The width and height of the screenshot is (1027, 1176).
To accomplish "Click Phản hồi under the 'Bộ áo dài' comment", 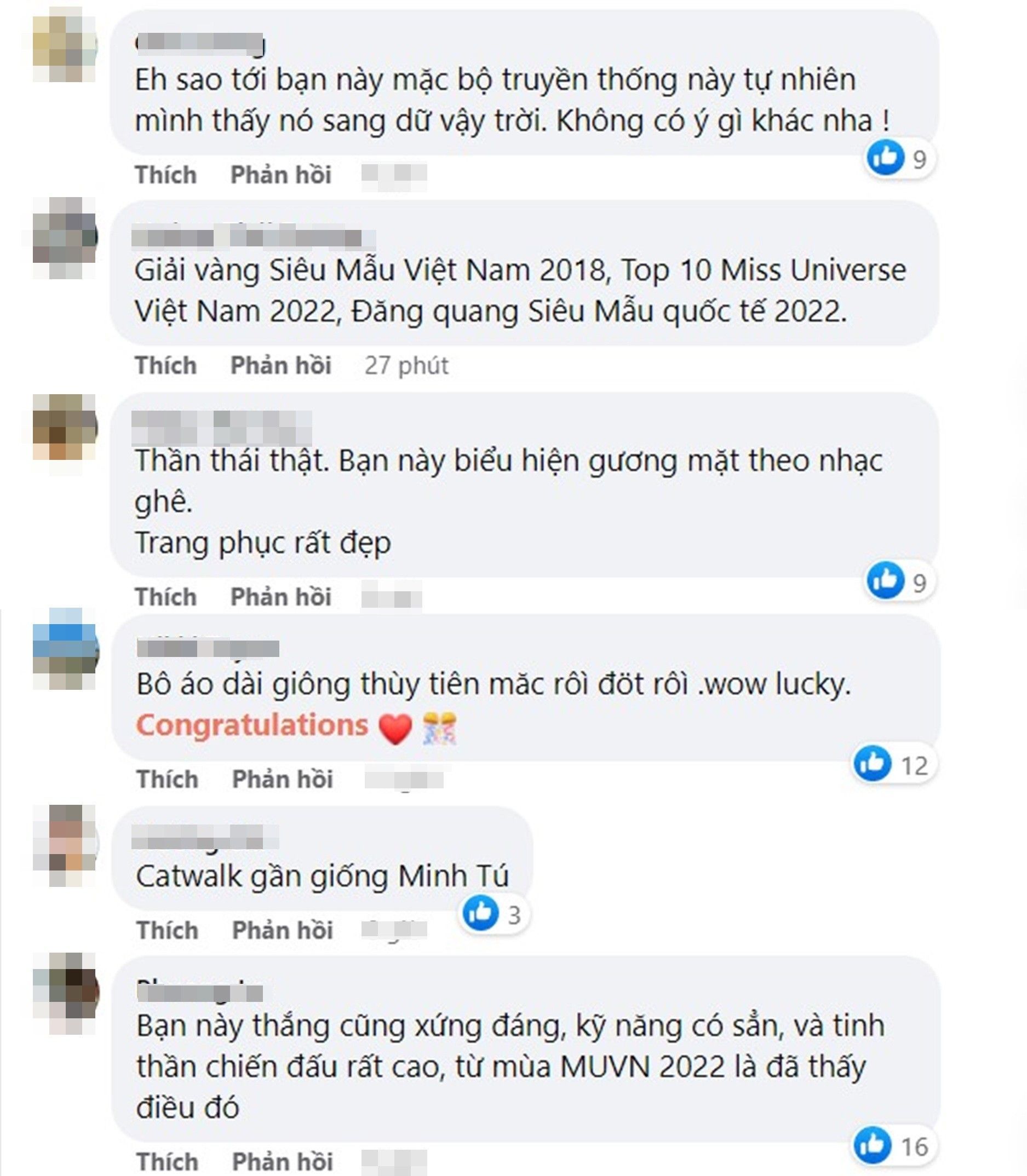I will coord(283,779).
